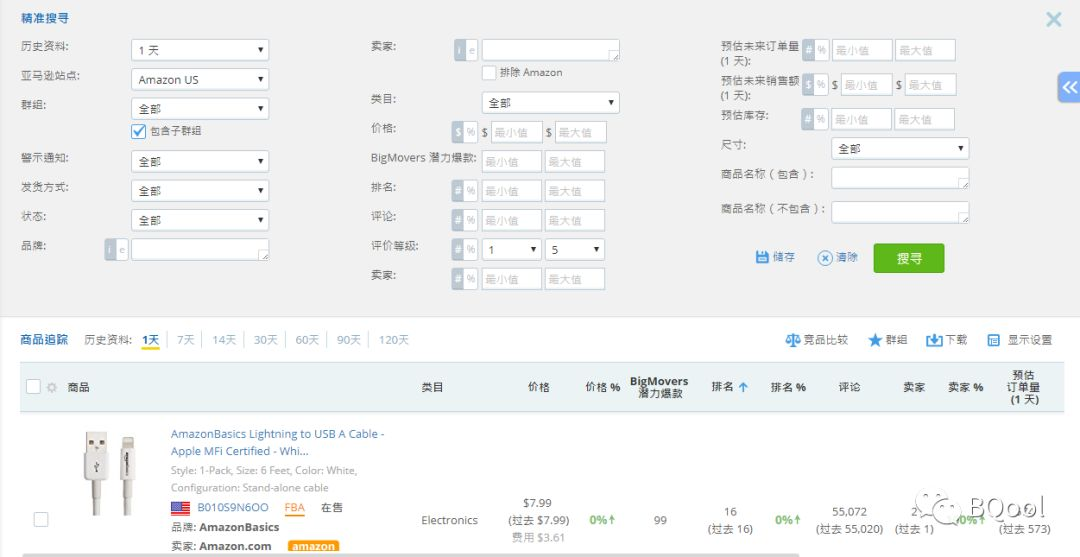Click the BigMovers 潜力爆款 column header
1080x557 pixels.
(x=659, y=387)
